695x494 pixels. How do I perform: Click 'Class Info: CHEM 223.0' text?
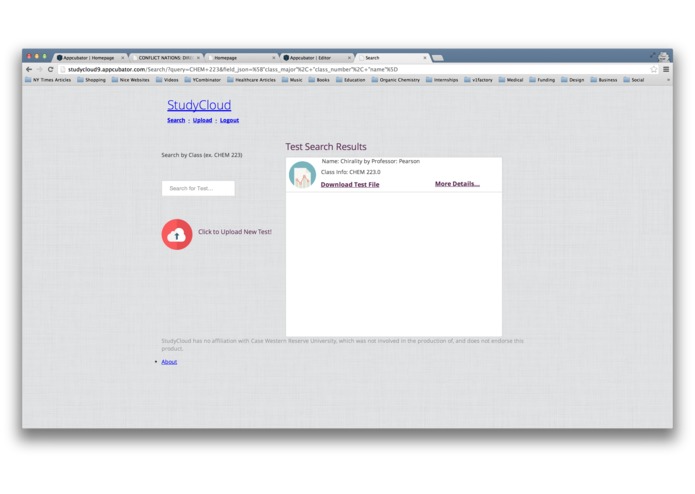tap(350, 172)
